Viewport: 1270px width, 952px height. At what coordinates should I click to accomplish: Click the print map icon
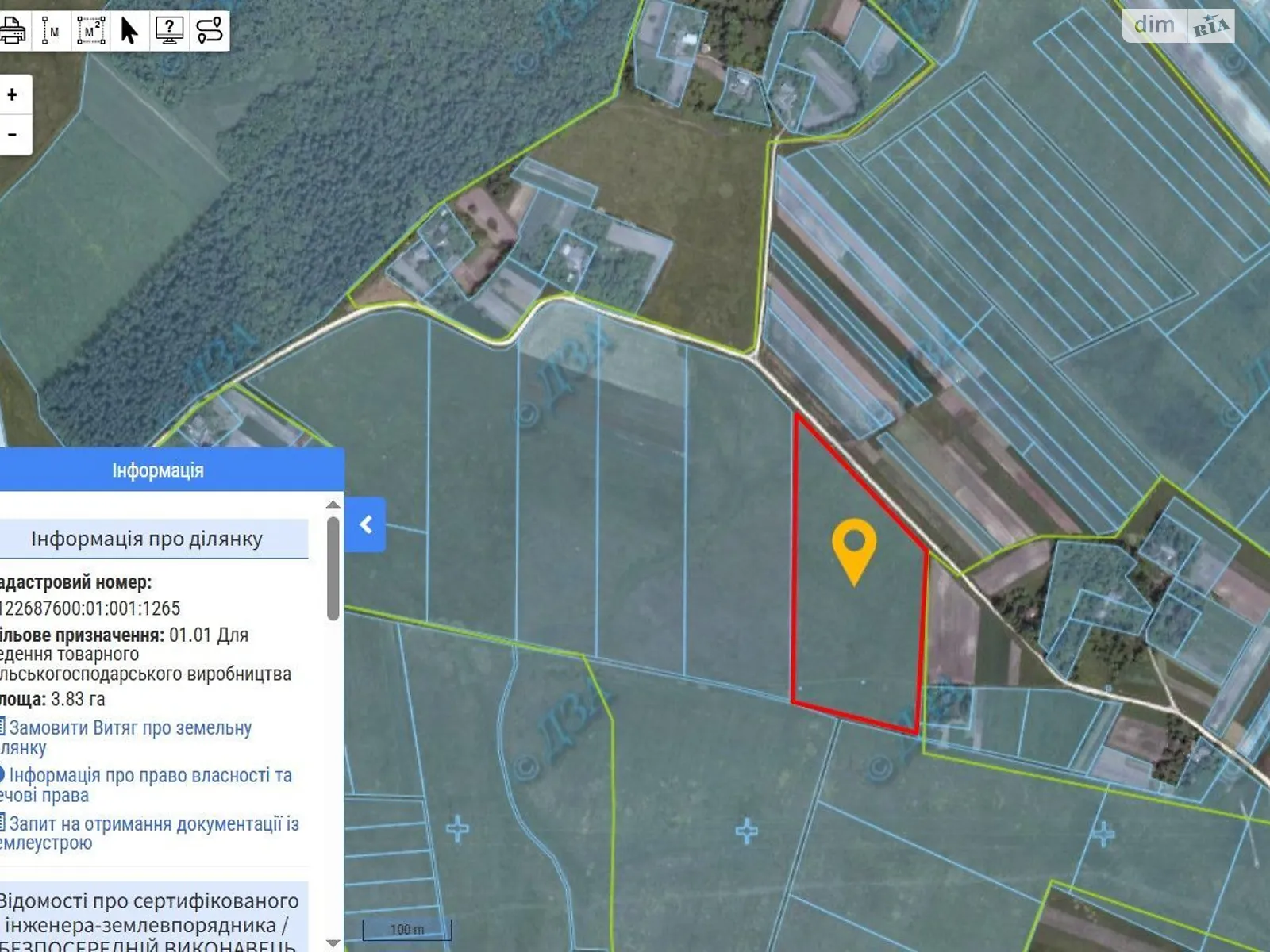(x=13, y=31)
